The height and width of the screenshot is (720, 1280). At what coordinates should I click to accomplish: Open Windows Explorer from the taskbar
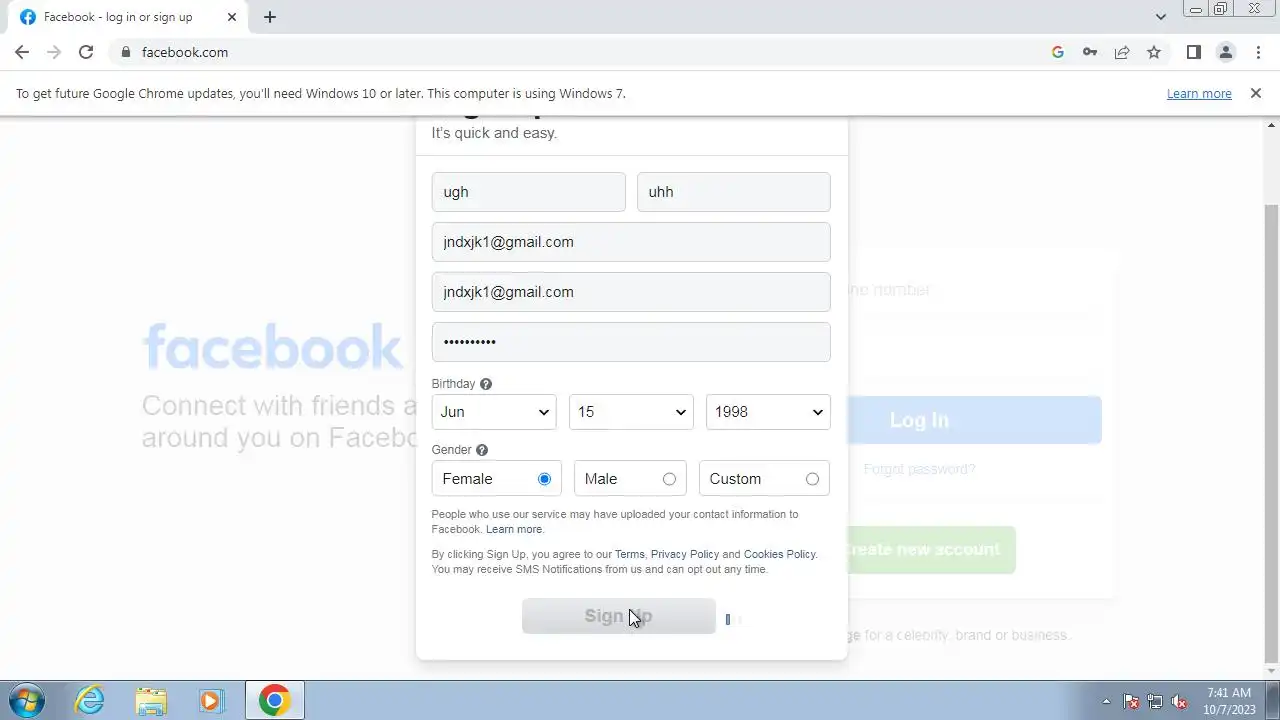[x=151, y=700]
